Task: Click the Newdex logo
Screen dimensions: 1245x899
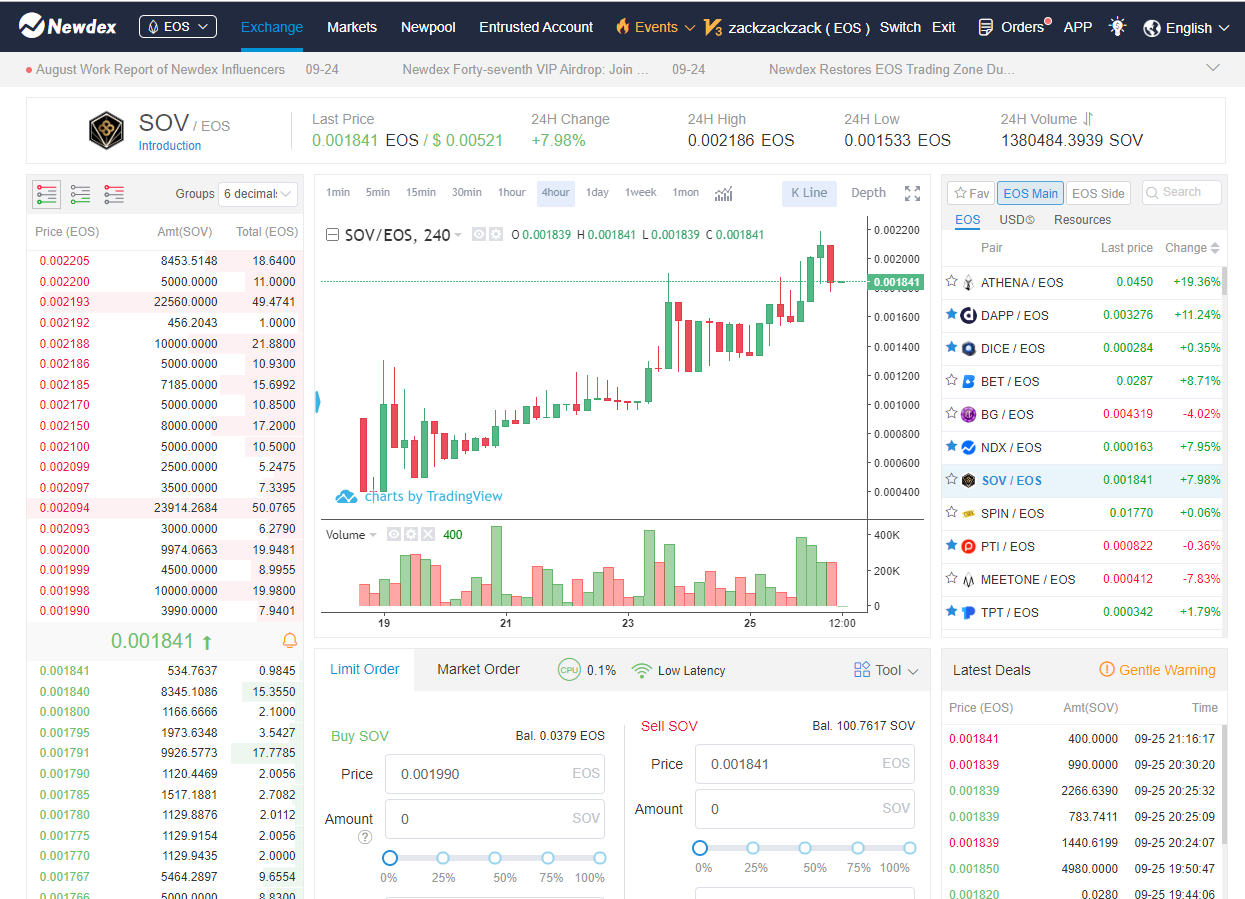Action: click(68, 26)
